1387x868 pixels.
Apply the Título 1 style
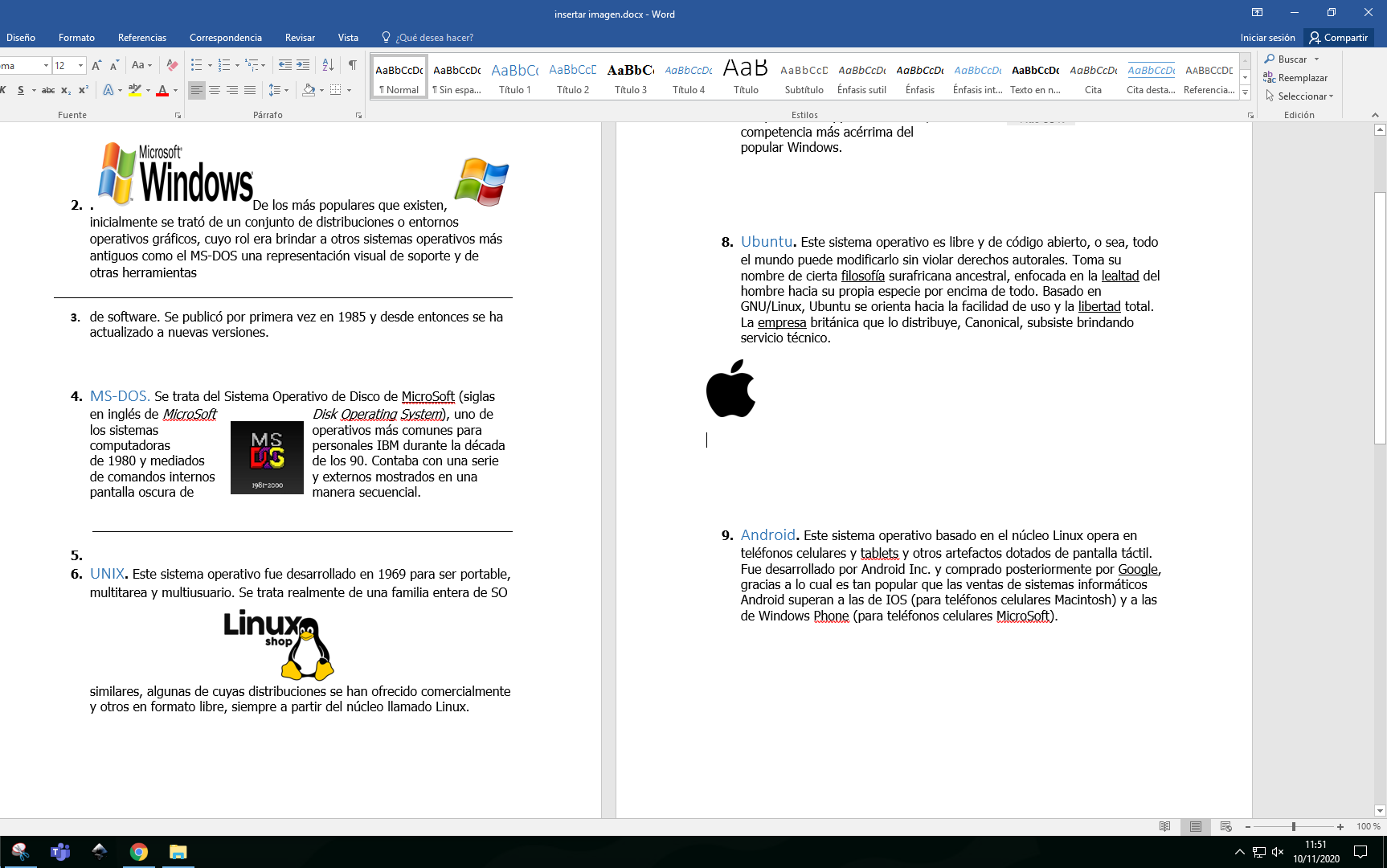click(515, 77)
